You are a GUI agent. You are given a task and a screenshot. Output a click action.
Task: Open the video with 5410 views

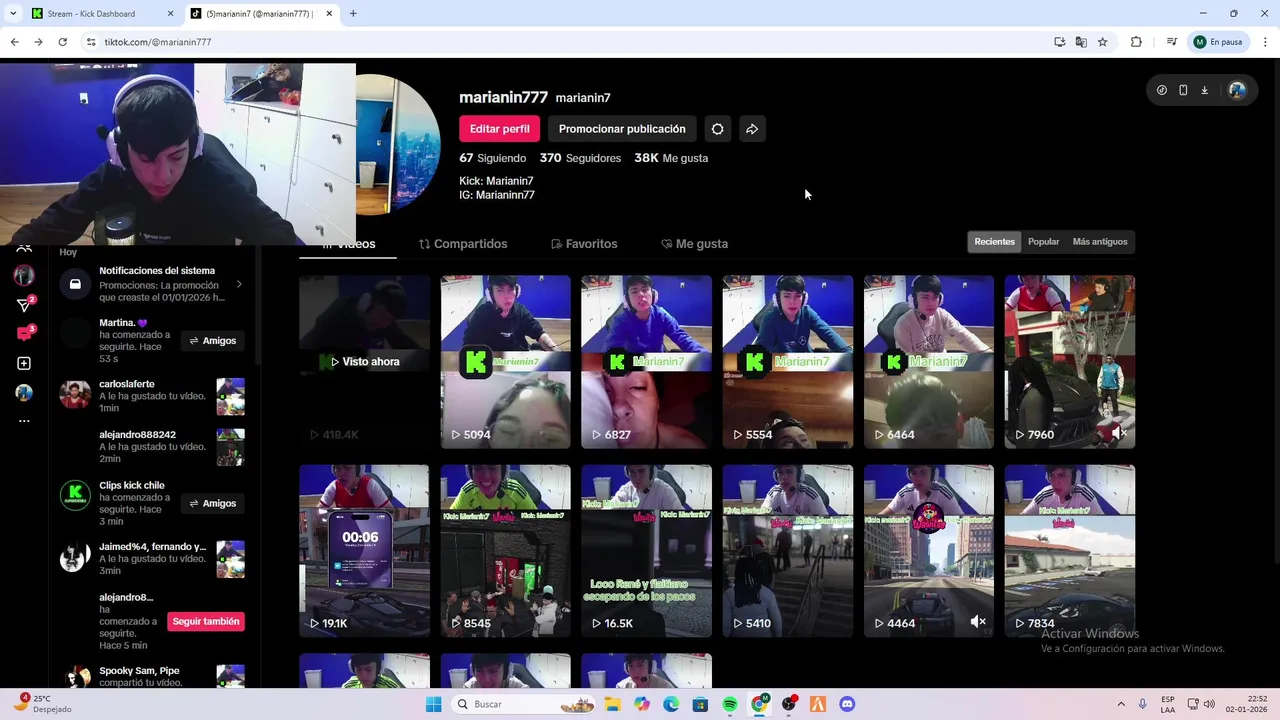click(788, 551)
